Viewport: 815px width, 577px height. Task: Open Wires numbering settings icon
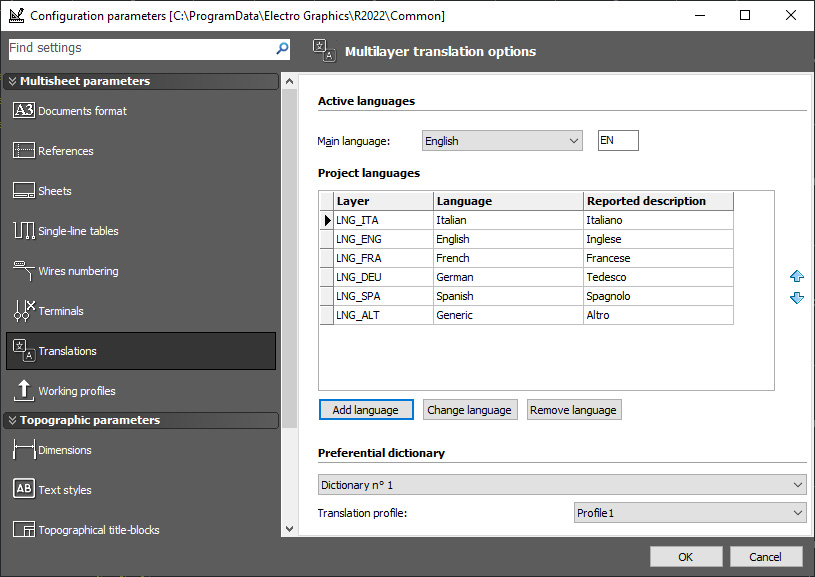(24, 270)
